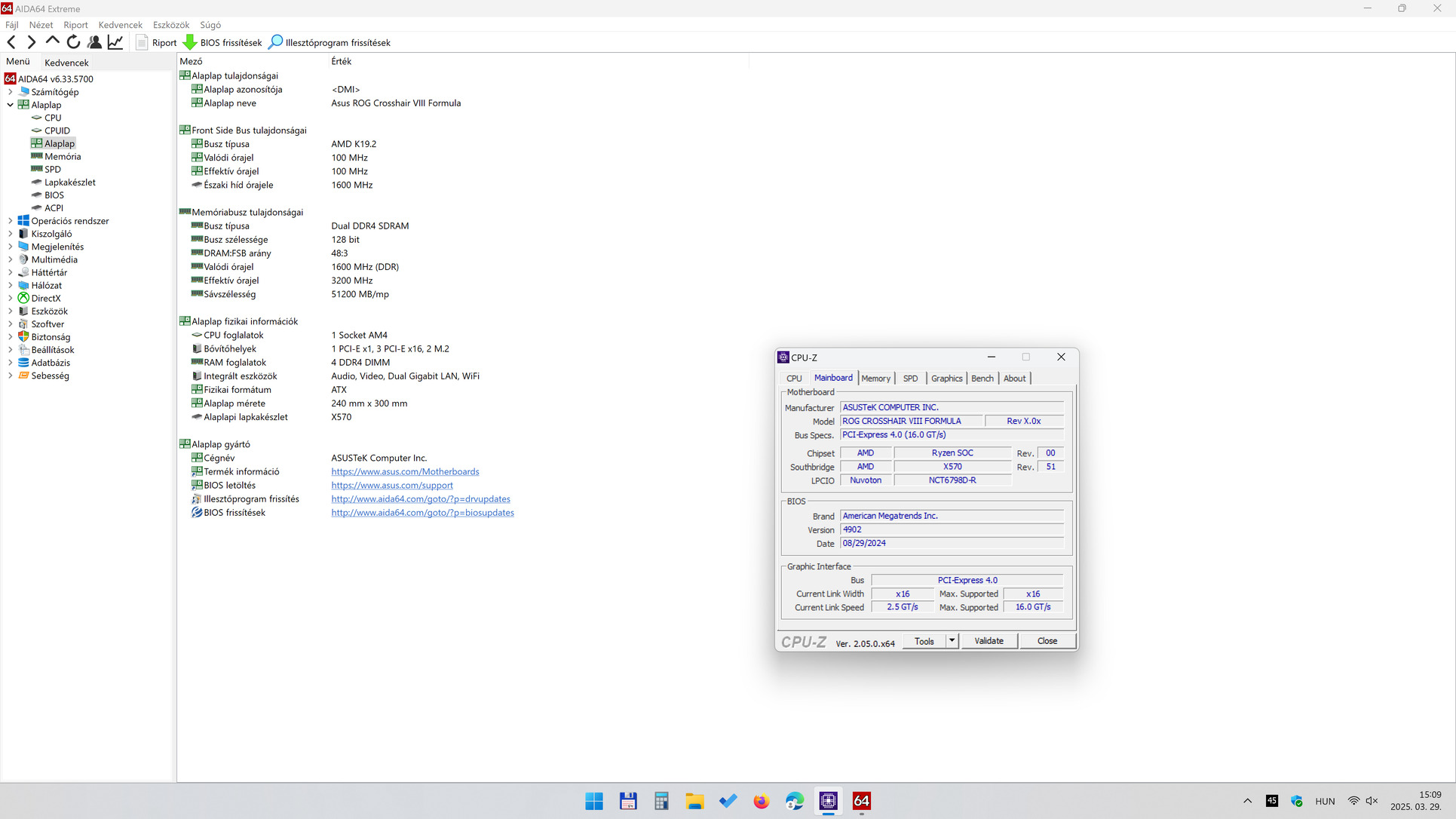Switch to CPU-Z Memory tab

[x=875, y=379]
